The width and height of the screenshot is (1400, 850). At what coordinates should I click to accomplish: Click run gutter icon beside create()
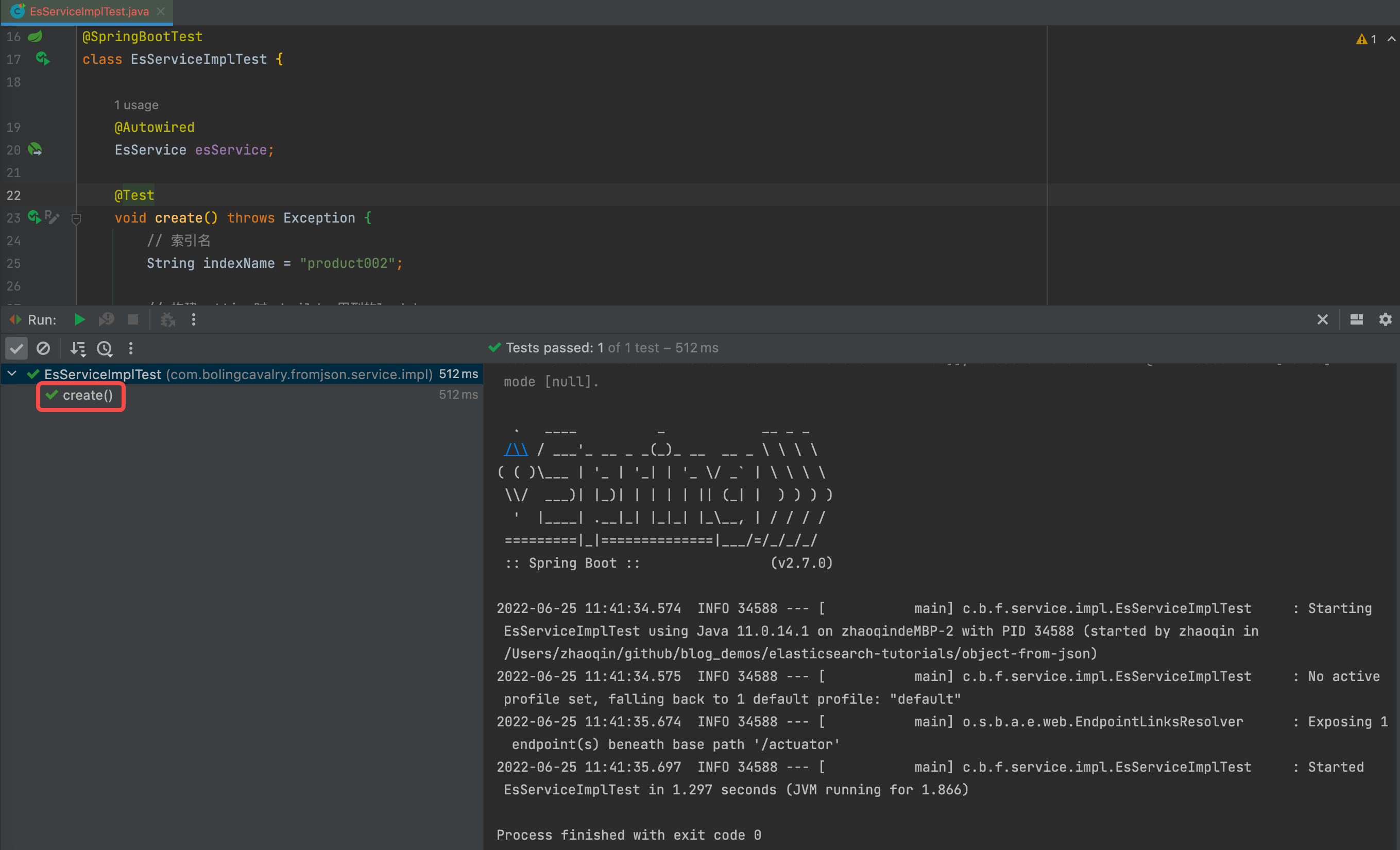click(x=34, y=217)
